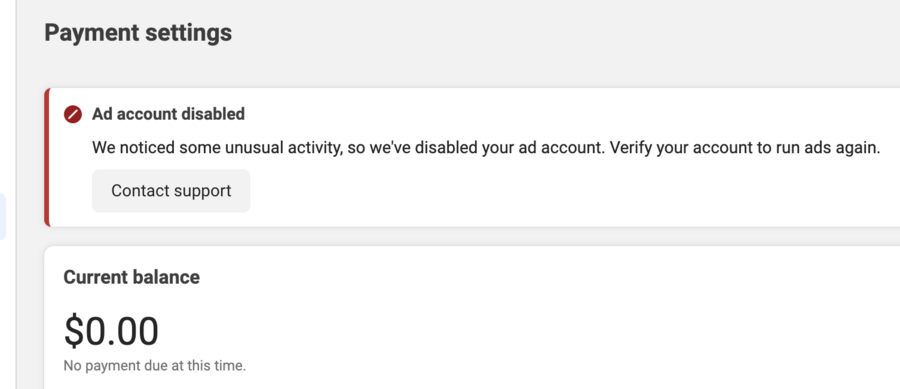Viewport: 900px width, 389px height.
Task: Click the unusual activity warning message text
Action: coord(348,148)
